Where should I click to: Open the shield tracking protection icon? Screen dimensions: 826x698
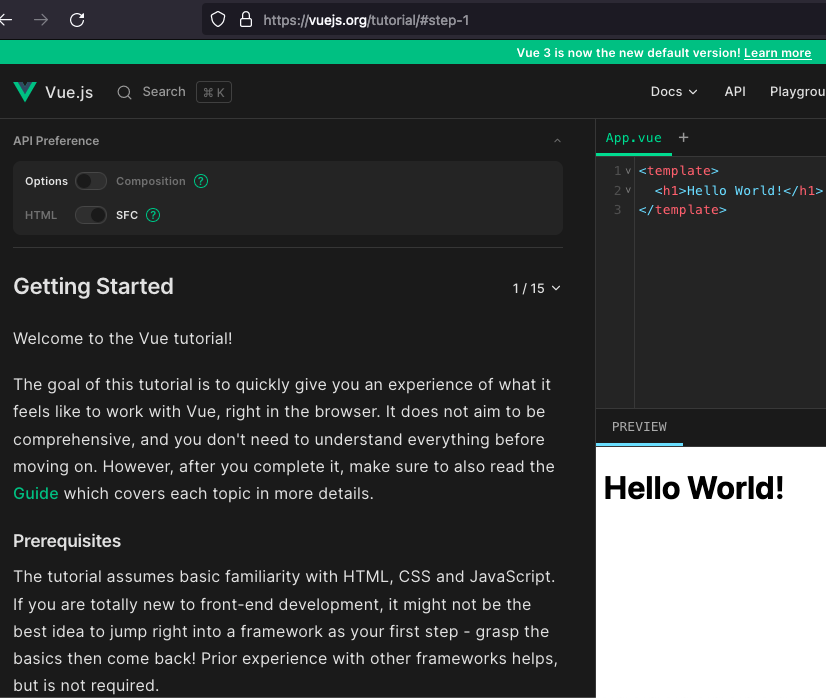point(218,19)
